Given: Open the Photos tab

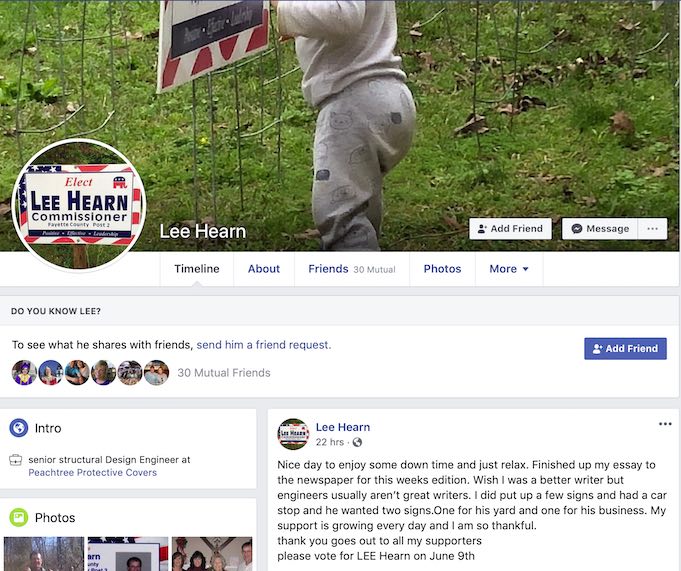Looking at the screenshot, I should click(442, 269).
